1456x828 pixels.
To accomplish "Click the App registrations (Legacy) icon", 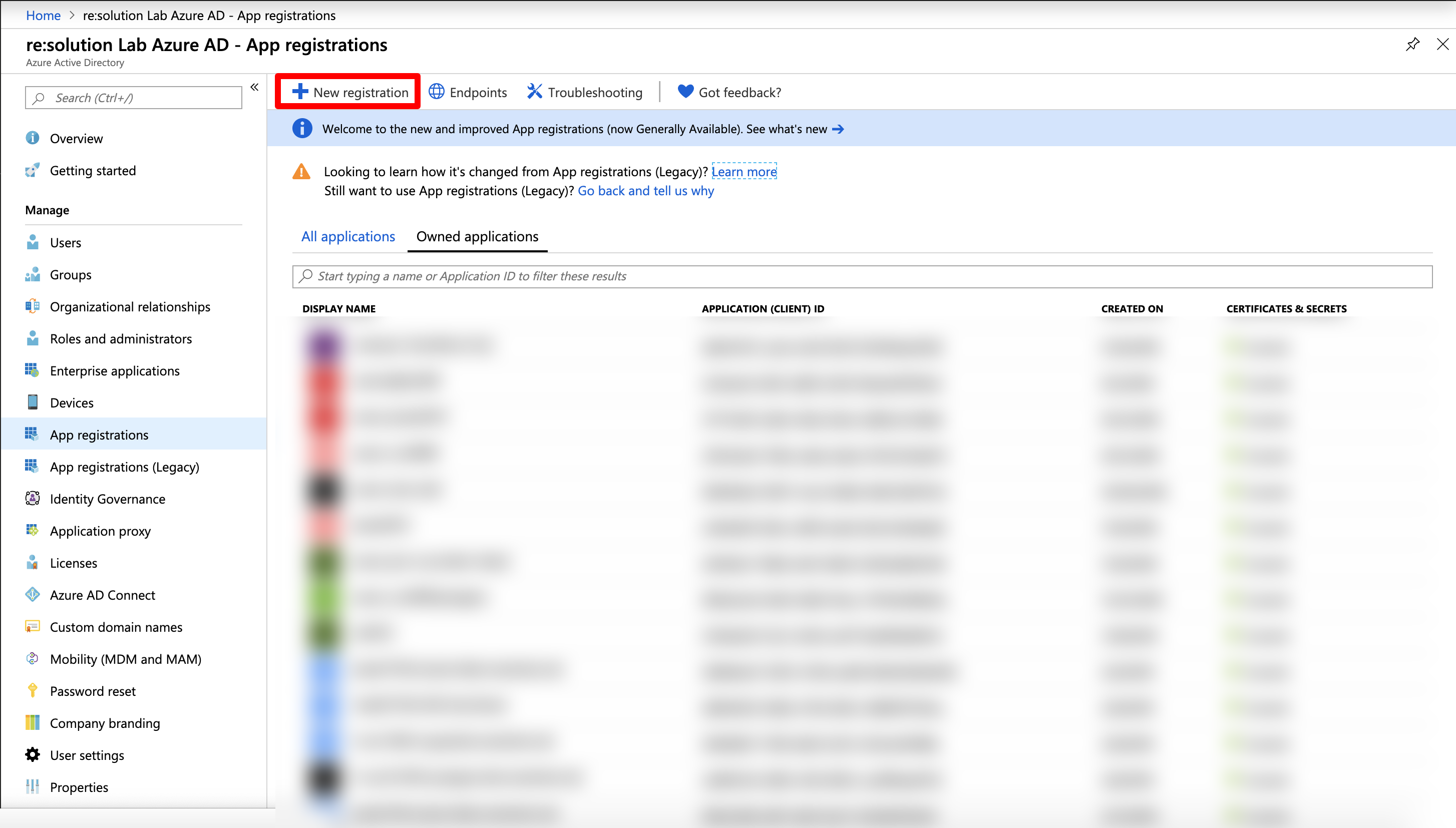I will [33, 467].
